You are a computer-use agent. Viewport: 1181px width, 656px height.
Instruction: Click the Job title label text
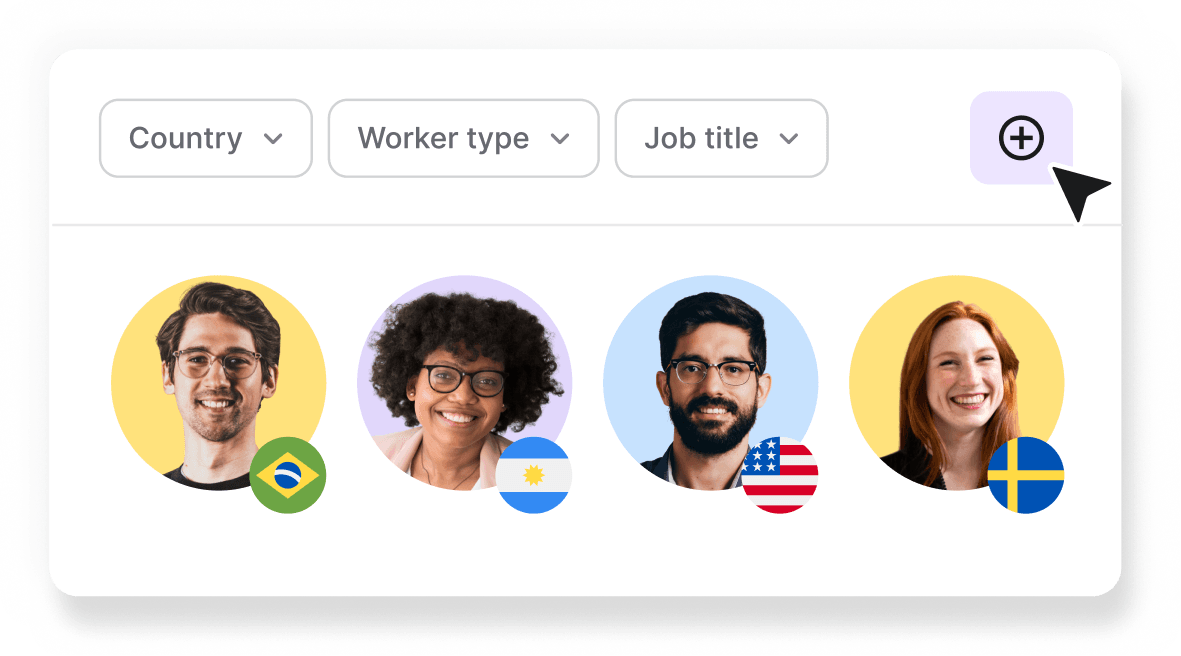click(701, 139)
